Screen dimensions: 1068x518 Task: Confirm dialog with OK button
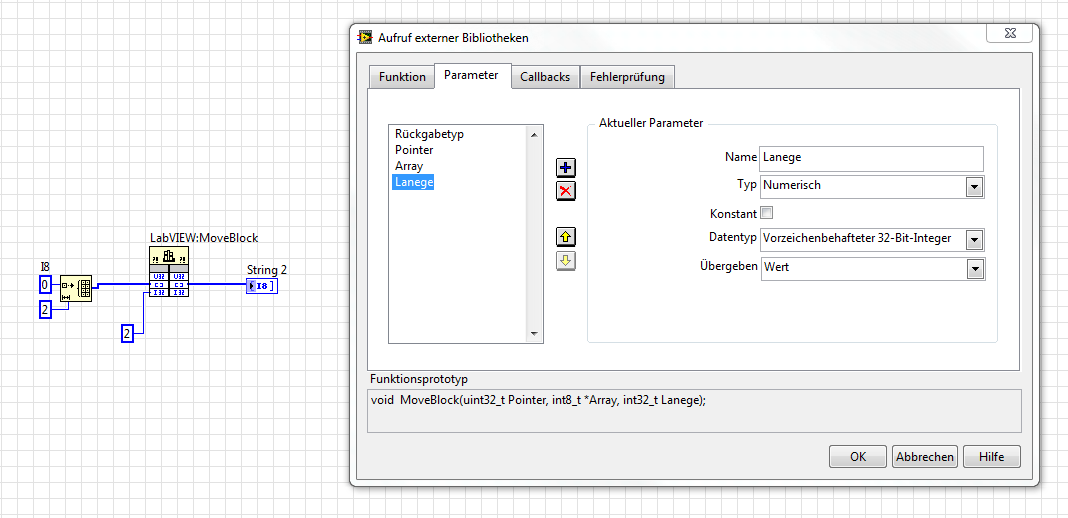coord(858,457)
